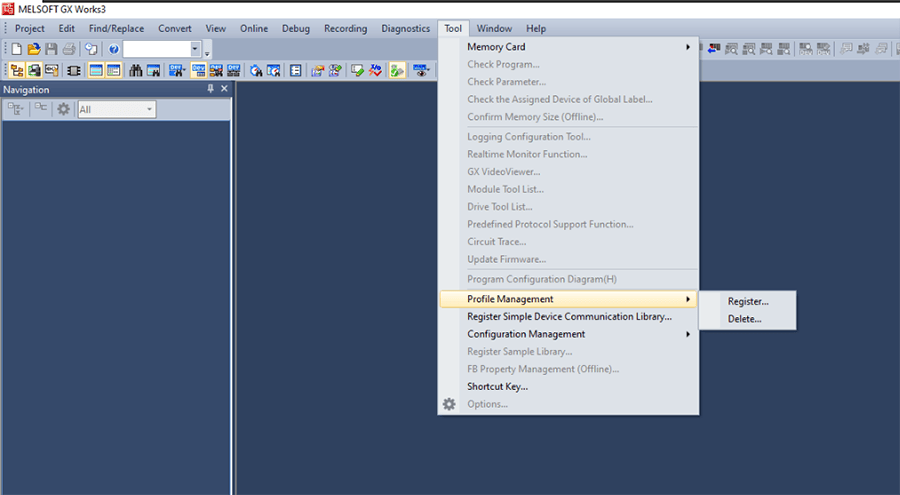This screenshot has width=900, height=495.
Task: Open the Window menu
Action: [x=494, y=28]
